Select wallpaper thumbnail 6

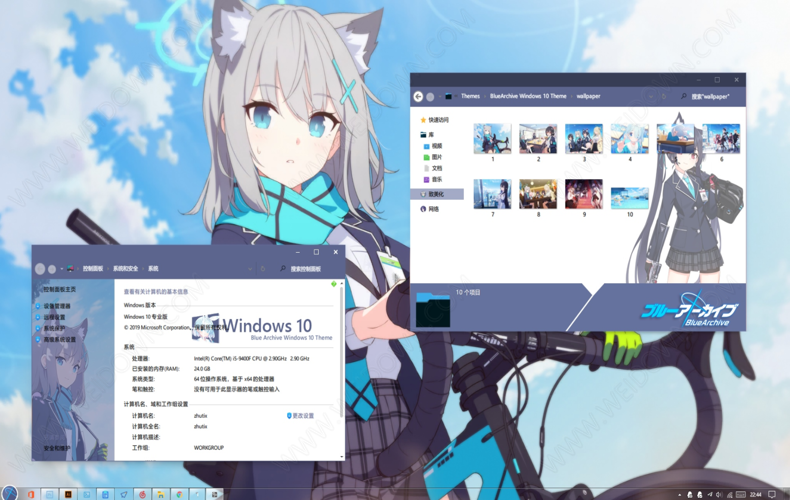[721, 139]
